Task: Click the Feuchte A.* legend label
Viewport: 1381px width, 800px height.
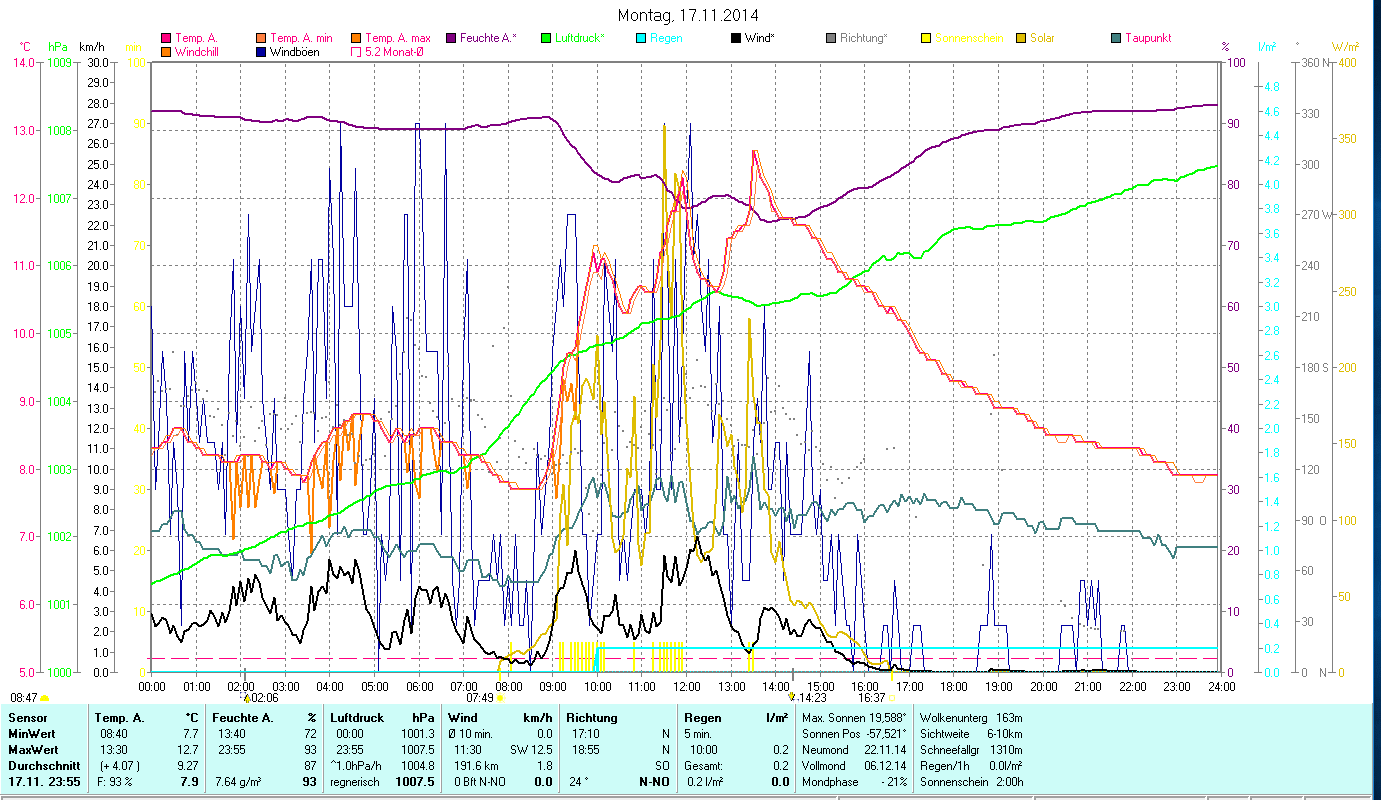Action: [x=489, y=38]
